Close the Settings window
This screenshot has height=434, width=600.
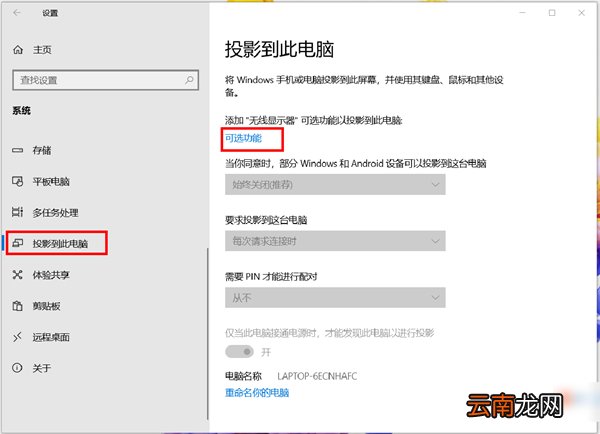point(582,13)
